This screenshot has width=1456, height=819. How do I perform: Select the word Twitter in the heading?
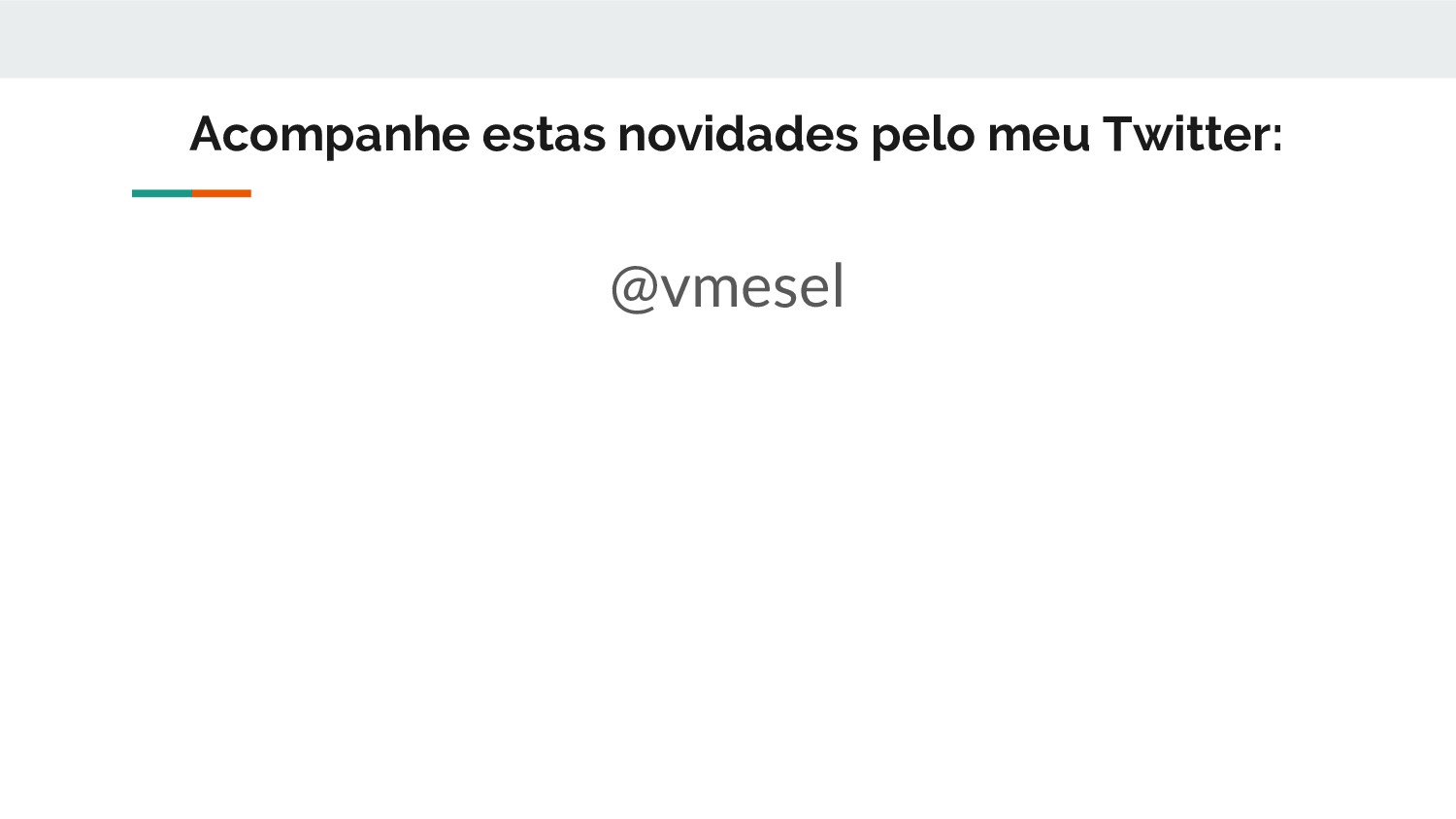click(x=1186, y=134)
